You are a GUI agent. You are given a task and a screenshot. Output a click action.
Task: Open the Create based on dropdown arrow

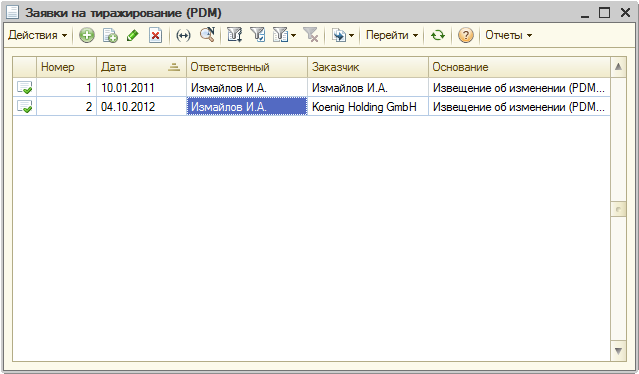pos(351,36)
